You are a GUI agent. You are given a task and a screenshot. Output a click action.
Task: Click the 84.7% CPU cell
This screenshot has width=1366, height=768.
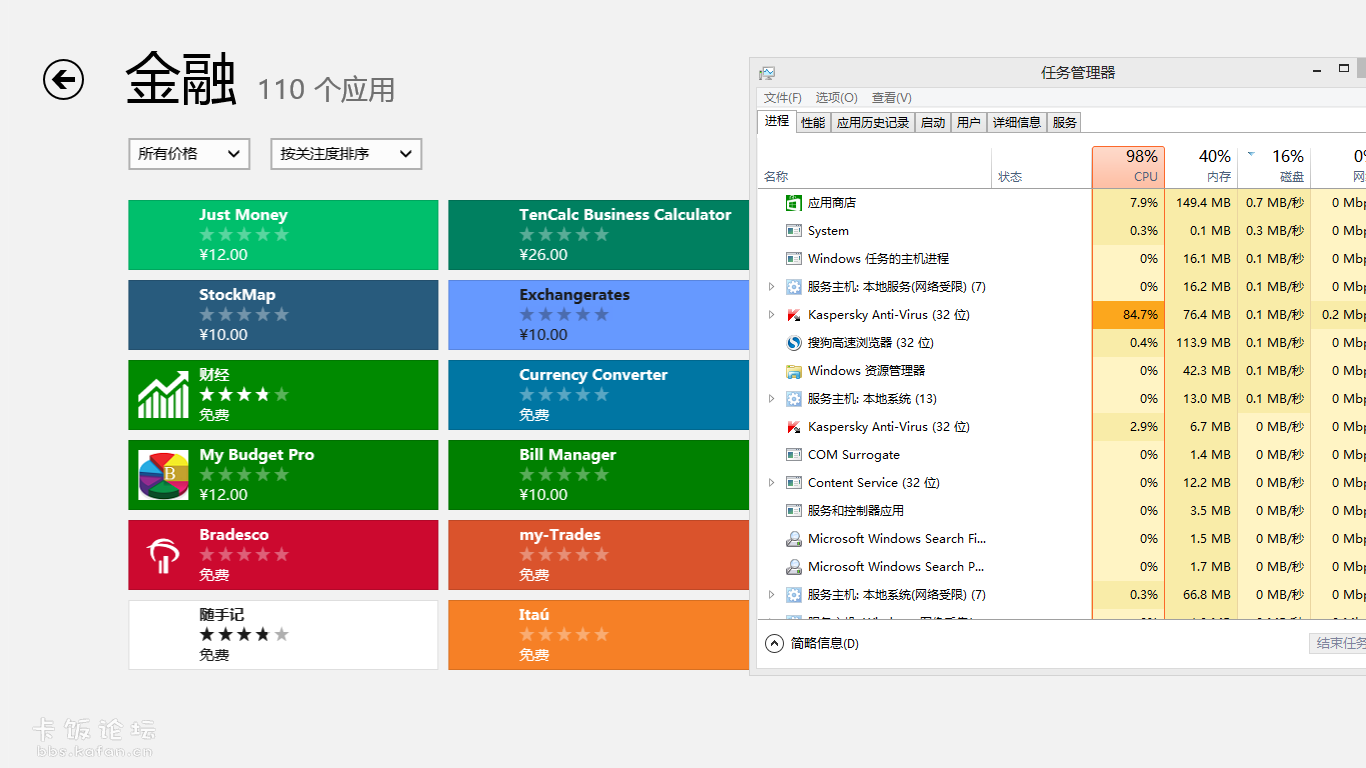[x=1128, y=314]
